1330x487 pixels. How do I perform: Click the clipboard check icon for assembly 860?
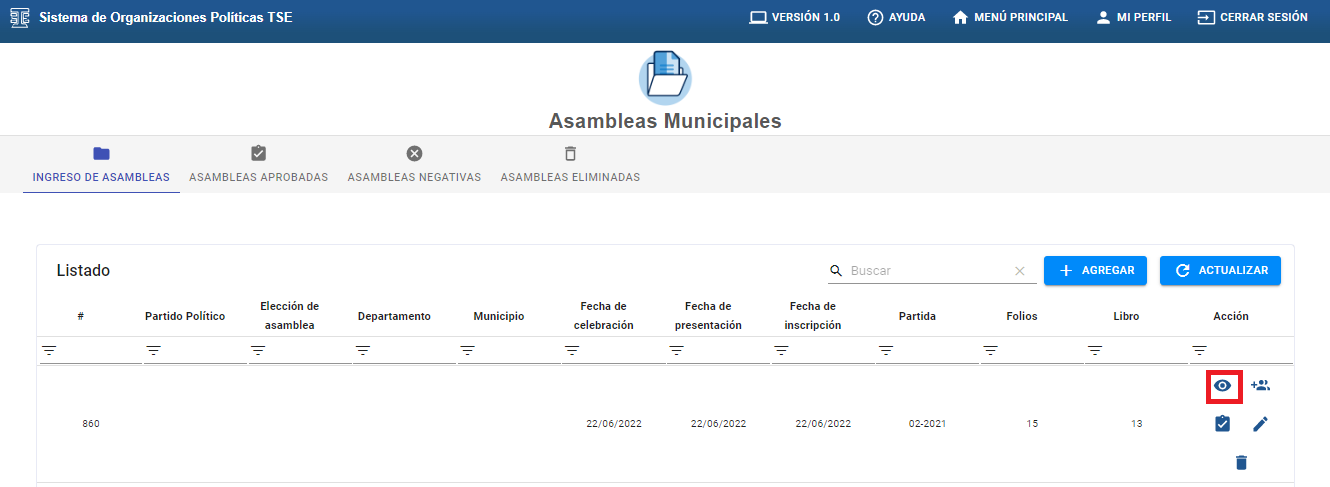point(1222,424)
